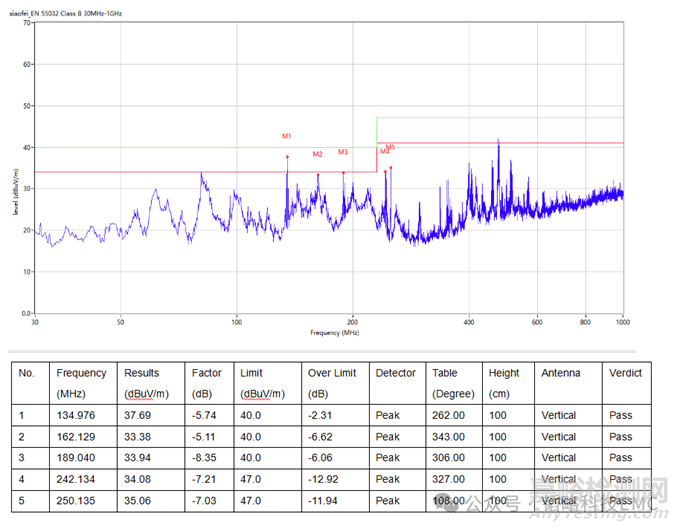Select the -7.03 factor value
Viewport: 680px width, 531px height.
tap(203, 500)
